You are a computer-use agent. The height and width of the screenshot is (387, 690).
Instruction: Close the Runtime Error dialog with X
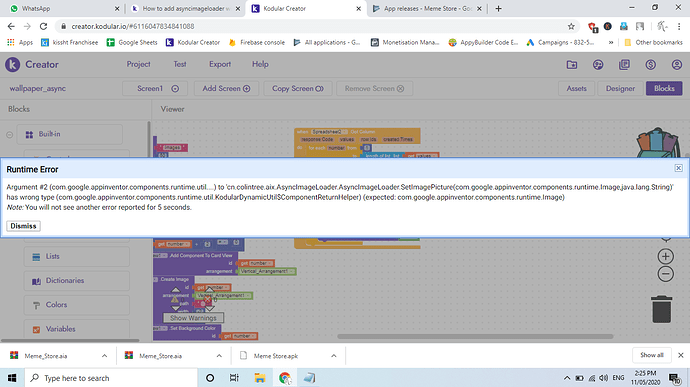click(679, 168)
